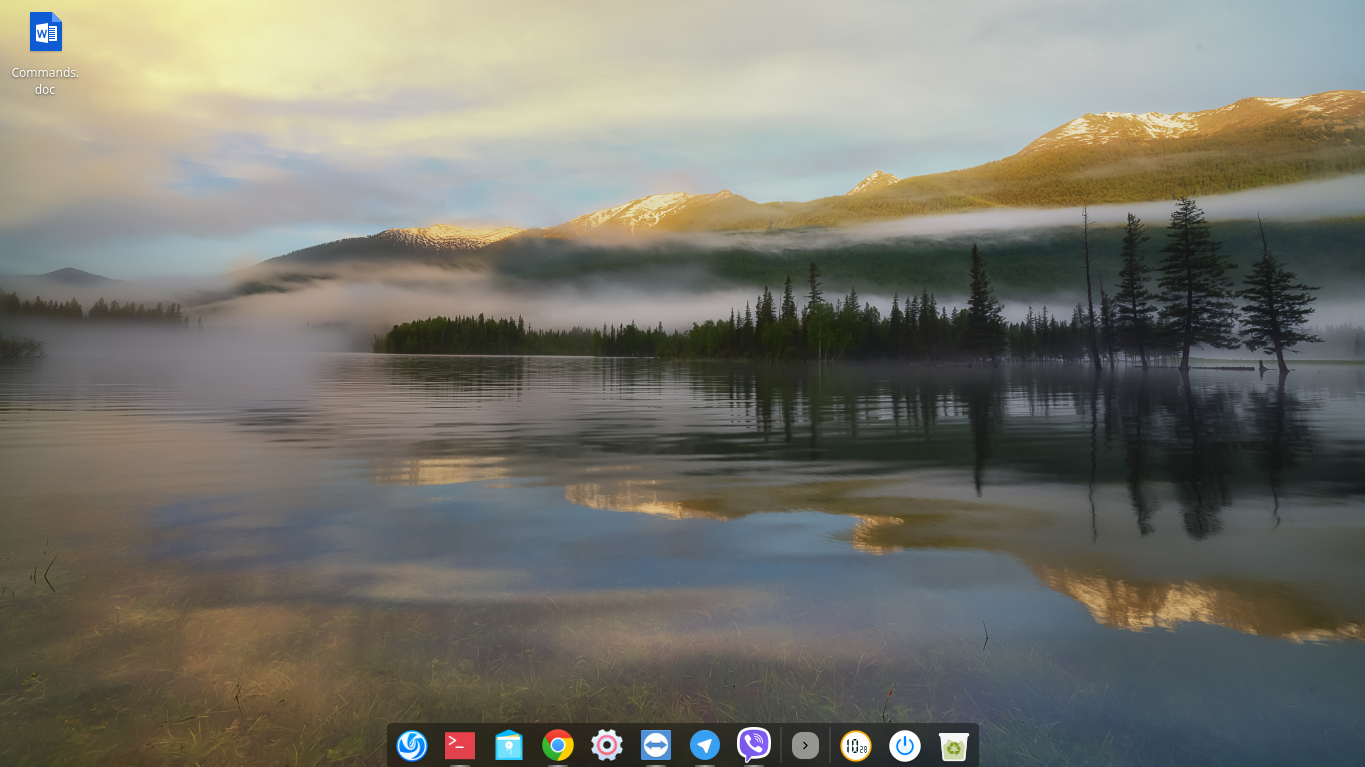Launch Telegram from the dock
This screenshot has width=1365, height=767.
[x=705, y=745]
